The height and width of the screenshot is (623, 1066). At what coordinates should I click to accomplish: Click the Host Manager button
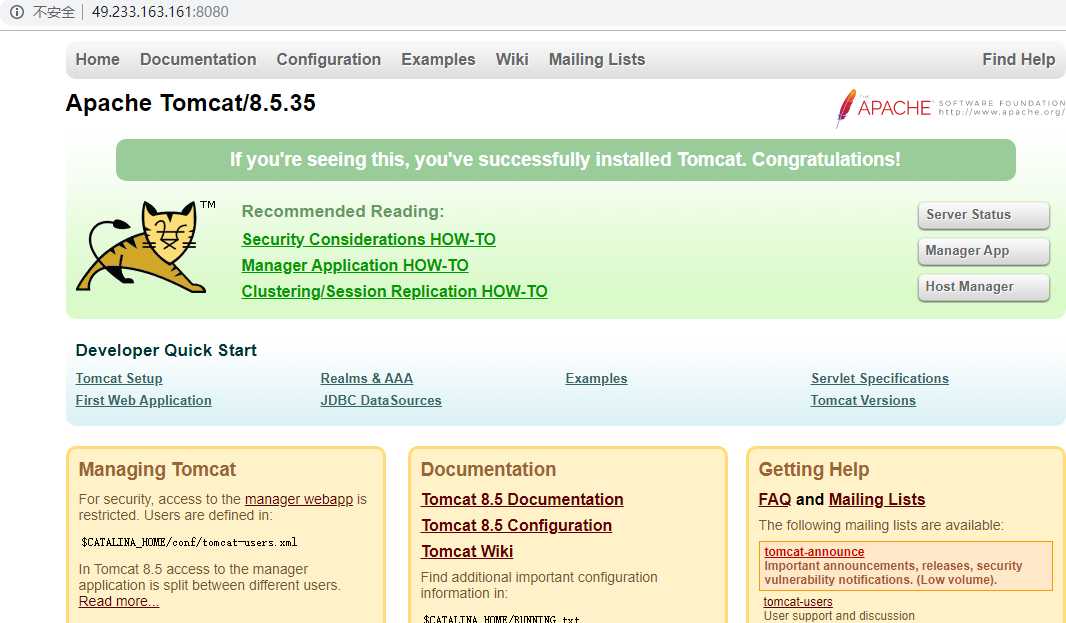click(983, 287)
